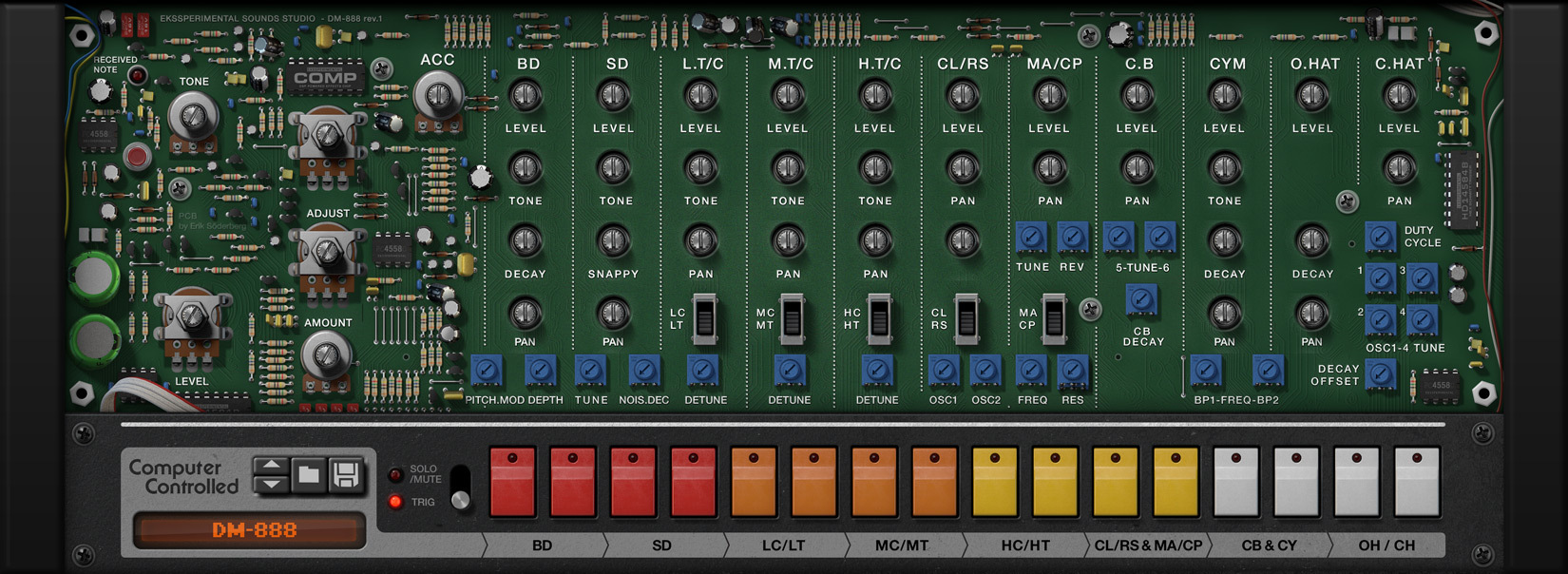1568x574 pixels.
Task: Click the PITCH.MOD blue trimmer
Action: coord(487,371)
